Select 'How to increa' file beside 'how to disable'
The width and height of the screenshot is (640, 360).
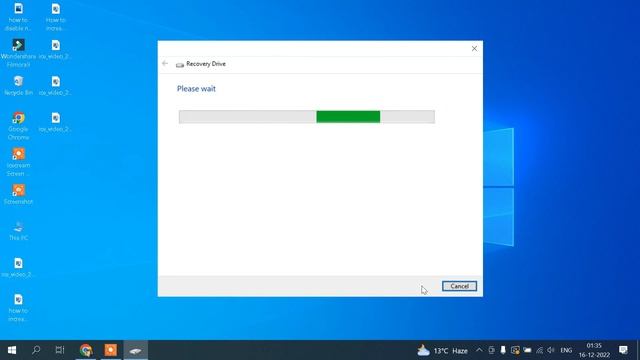point(56,17)
